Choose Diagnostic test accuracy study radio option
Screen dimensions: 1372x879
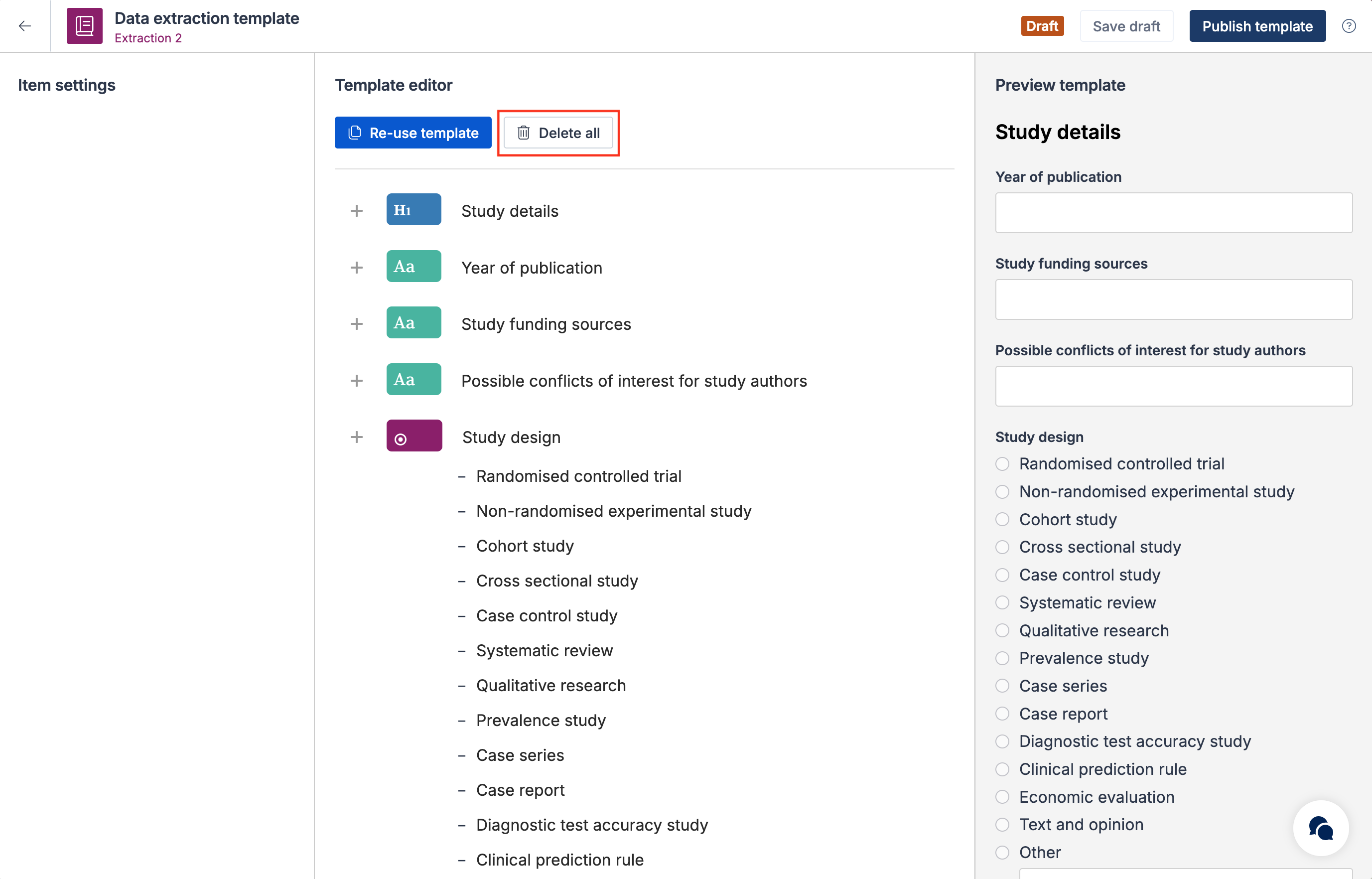[1002, 741]
